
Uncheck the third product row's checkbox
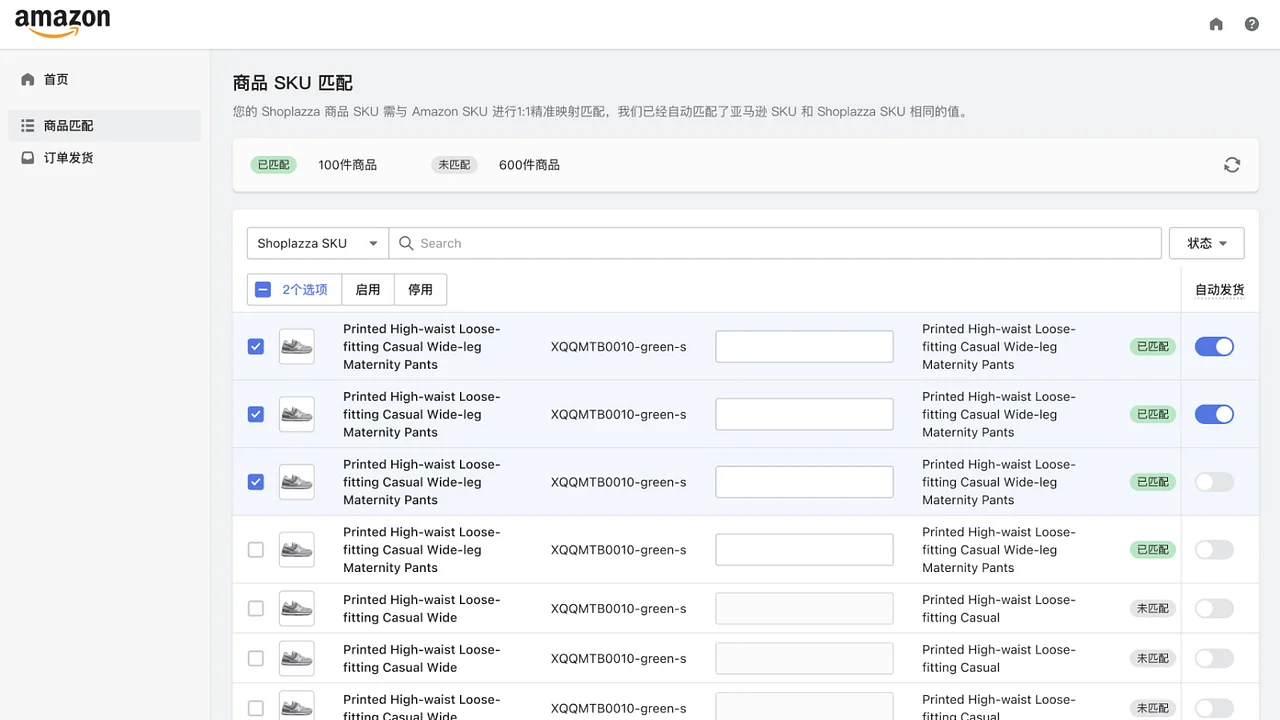click(256, 482)
